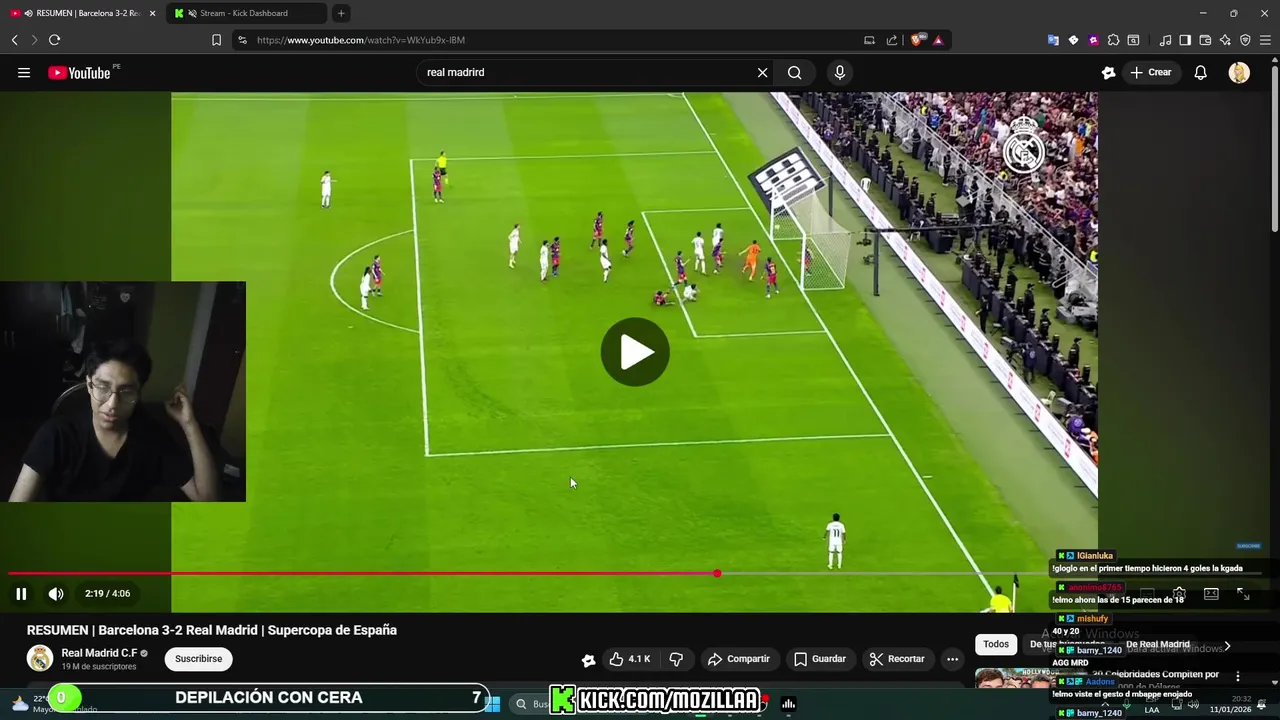This screenshot has width=1280, height=720.
Task: Open the extensions puzzle piece menu
Action: [1113, 40]
